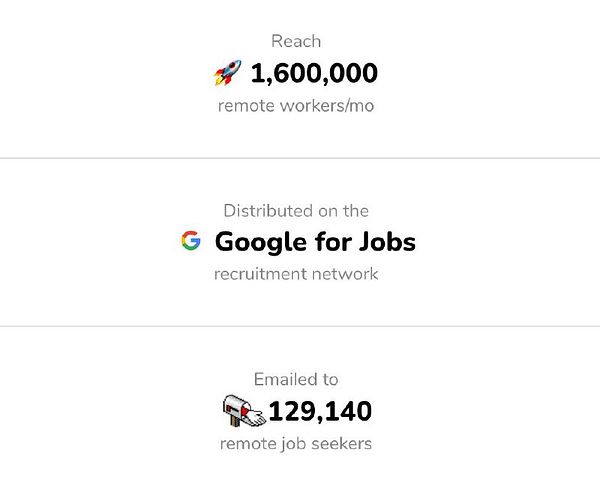
Task: Click the Google G logo
Action: 191,241
